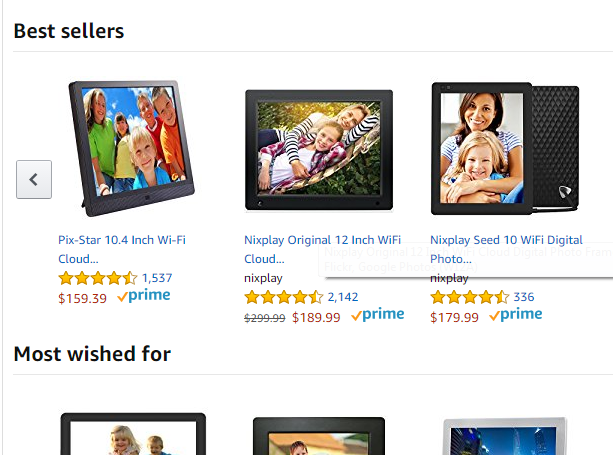
Task: Click the Nixplay Original 12 Inch product image
Action: (x=319, y=150)
